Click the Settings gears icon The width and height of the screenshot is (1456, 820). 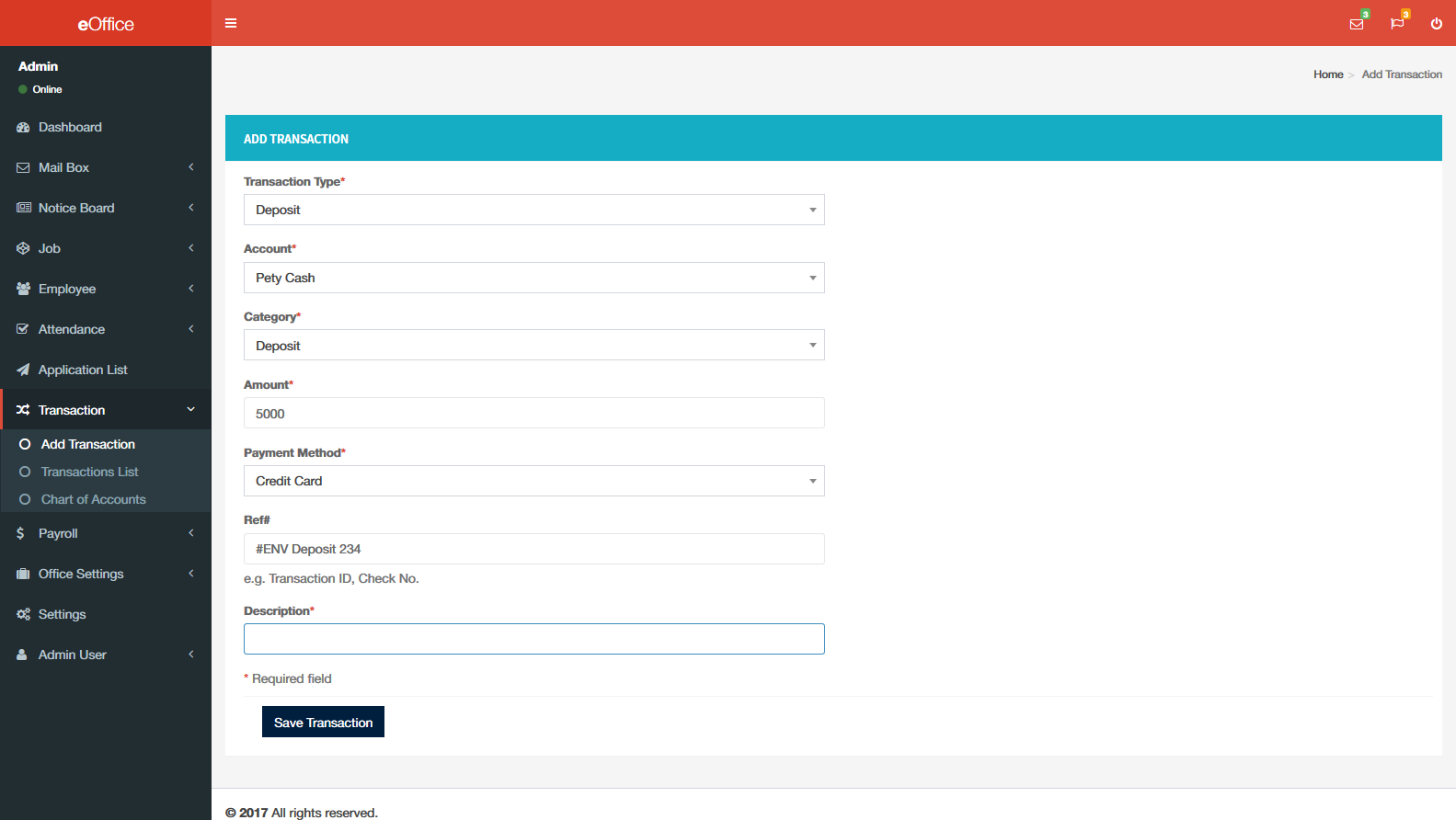pos(23,614)
